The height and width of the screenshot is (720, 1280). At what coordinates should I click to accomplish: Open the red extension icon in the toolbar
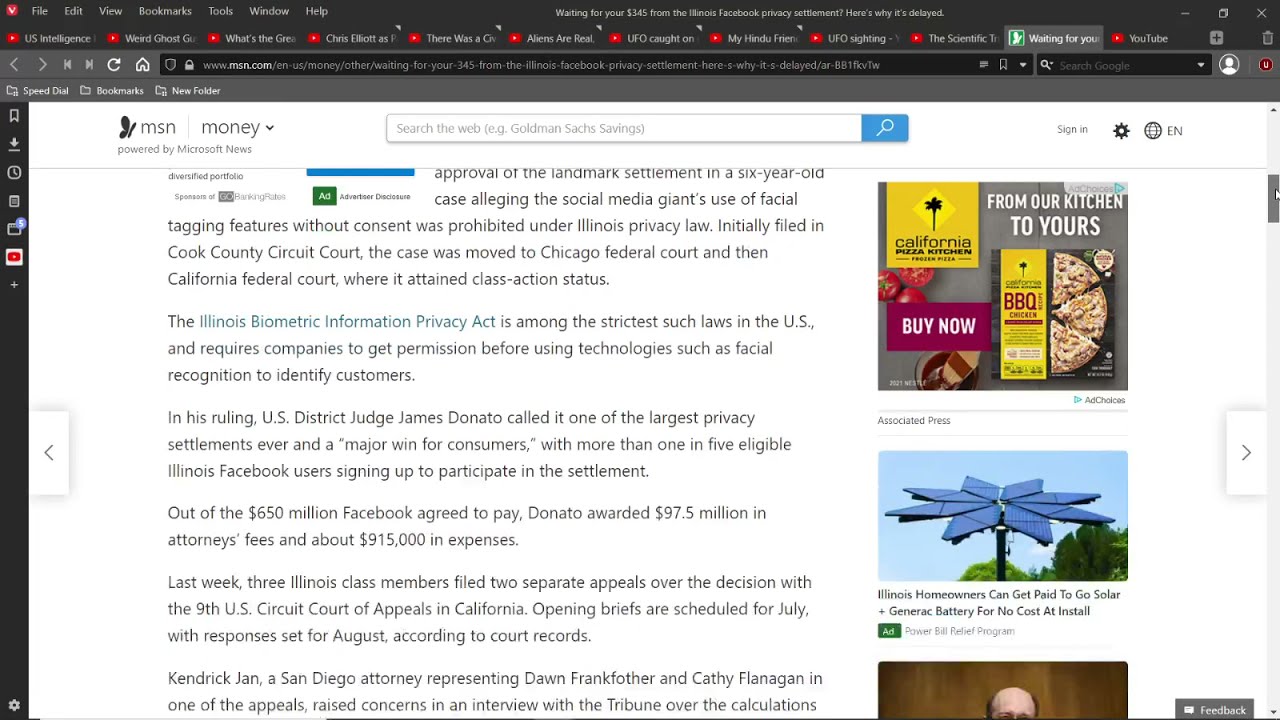[1265, 64]
